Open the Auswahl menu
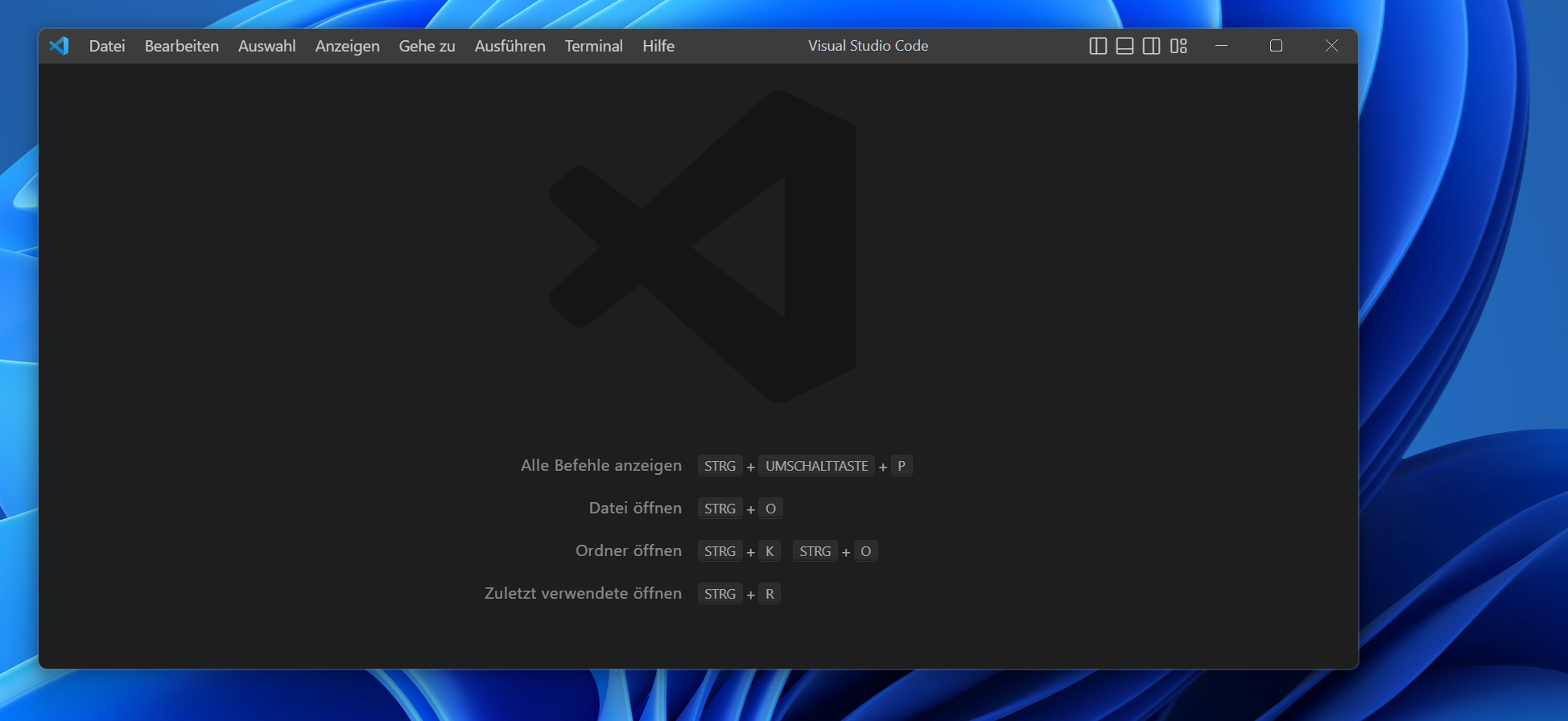 click(x=267, y=46)
